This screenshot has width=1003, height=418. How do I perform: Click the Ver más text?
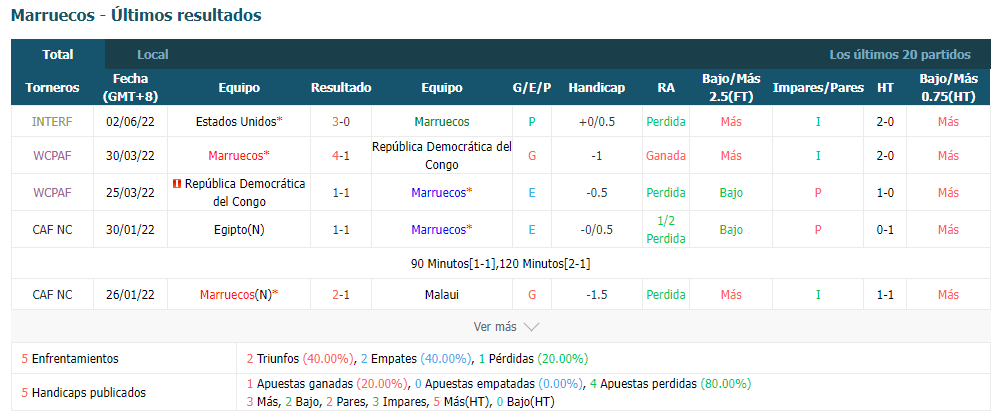pyautogui.click(x=494, y=327)
